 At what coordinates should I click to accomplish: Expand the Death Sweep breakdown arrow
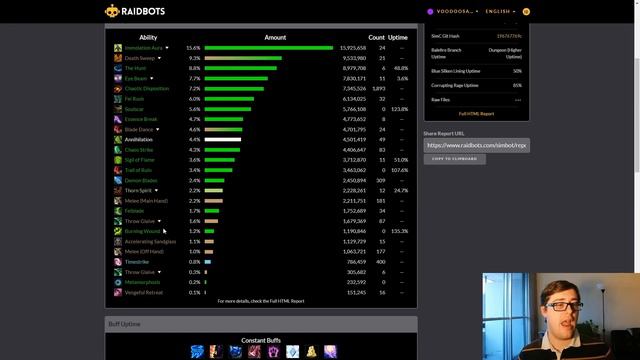tap(159, 58)
